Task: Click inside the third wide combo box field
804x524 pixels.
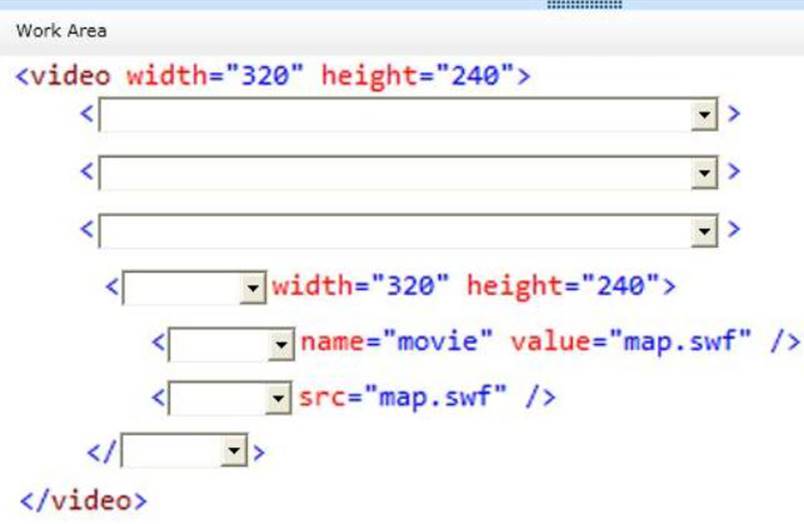Action: [395, 231]
